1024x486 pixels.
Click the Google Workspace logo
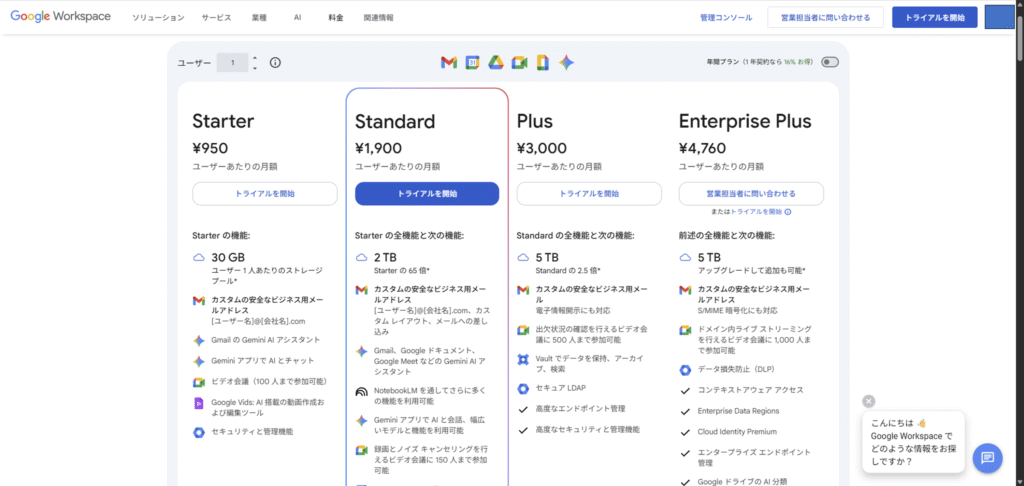pyautogui.click(x=60, y=17)
